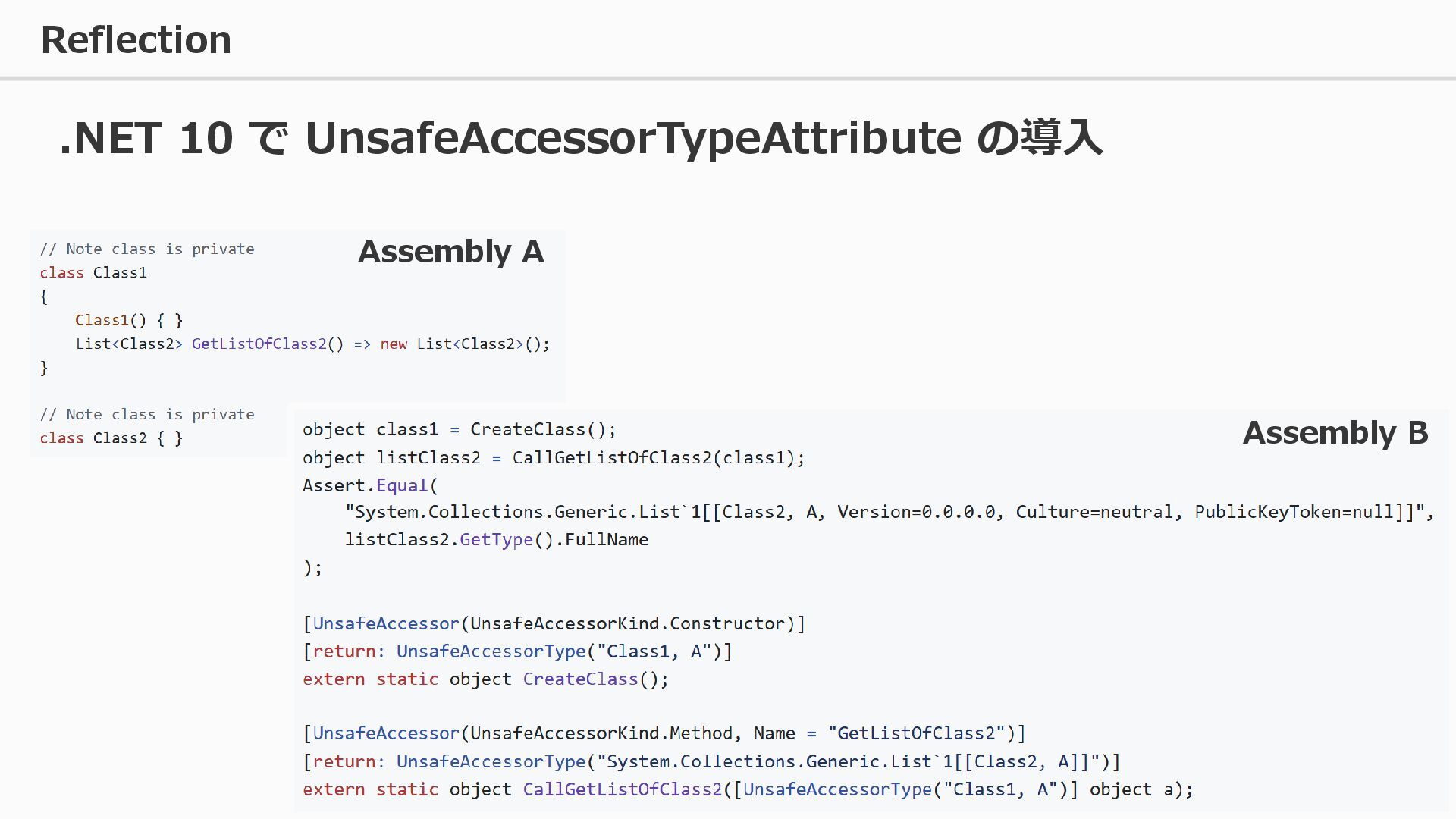Image resolution: width=1456 pixels, height=819 pixels.
Task: Click 'extern static object CreateClass();' line
Action: point(485,679)
